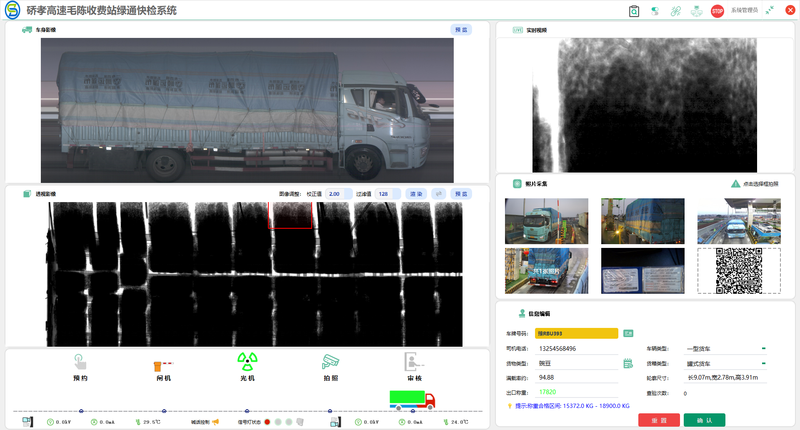Click the driver phone number field
Image resolution: width=800 pixels, height=430 pixels.
[577, 348]
